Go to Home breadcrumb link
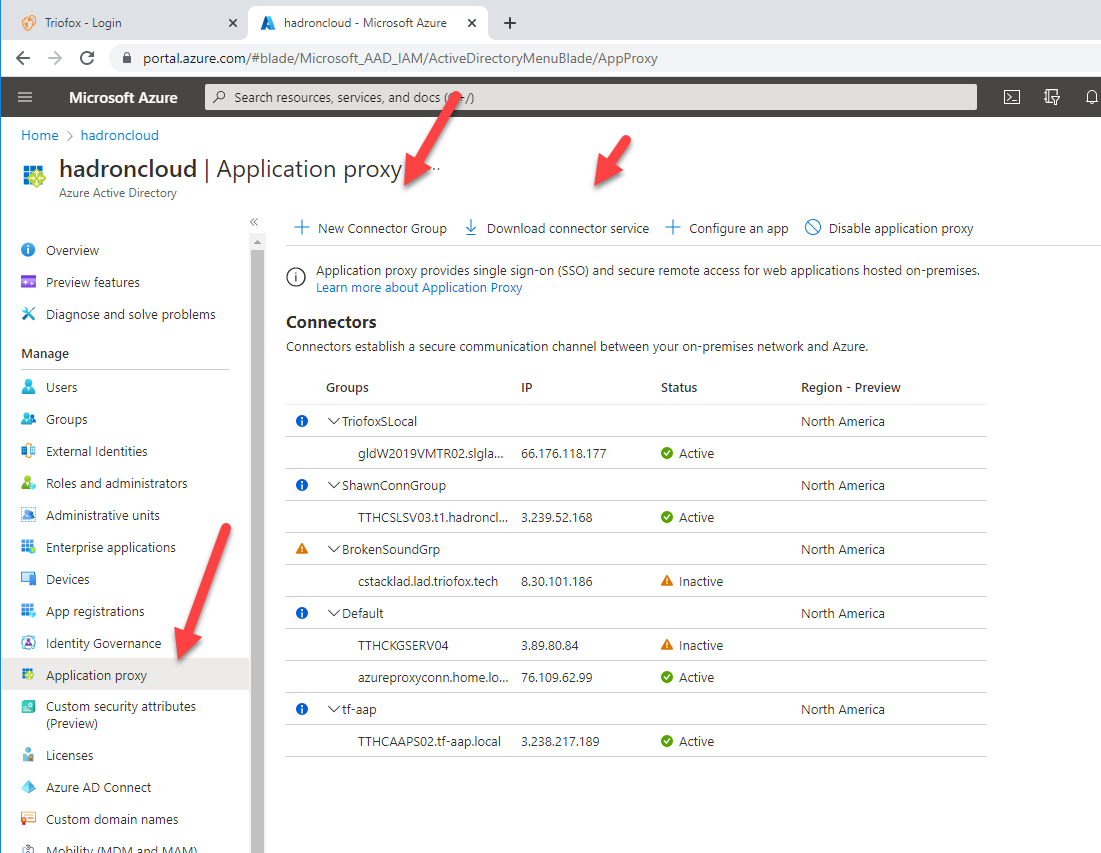Viewport: 1101px width, 853px height. pos(39,135)
